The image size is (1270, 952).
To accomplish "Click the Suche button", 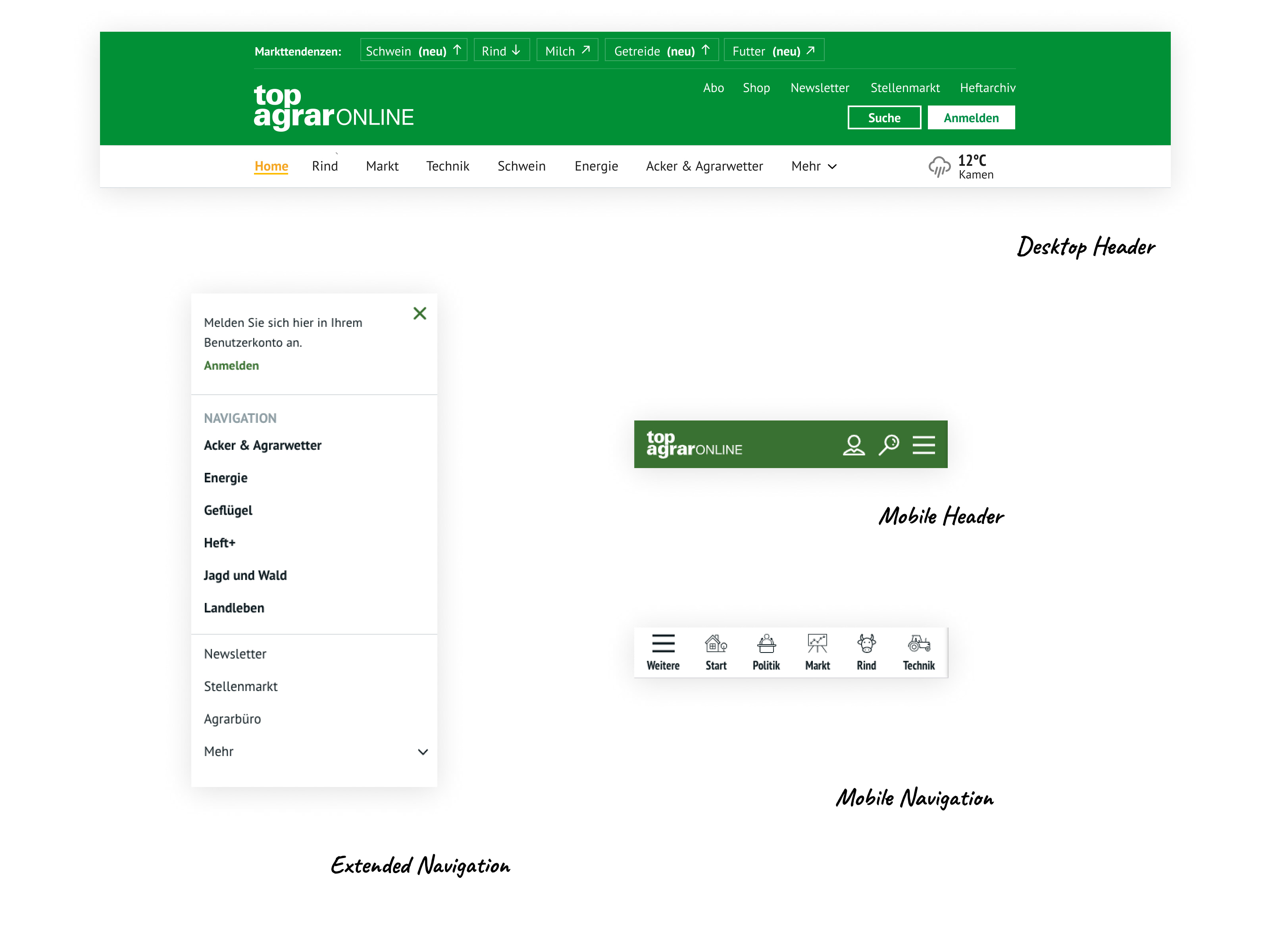I will (883, 118).
